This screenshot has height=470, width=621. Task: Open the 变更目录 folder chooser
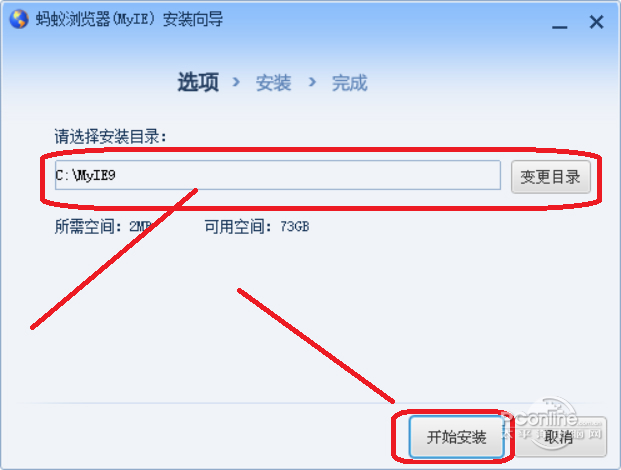(551, 177)
